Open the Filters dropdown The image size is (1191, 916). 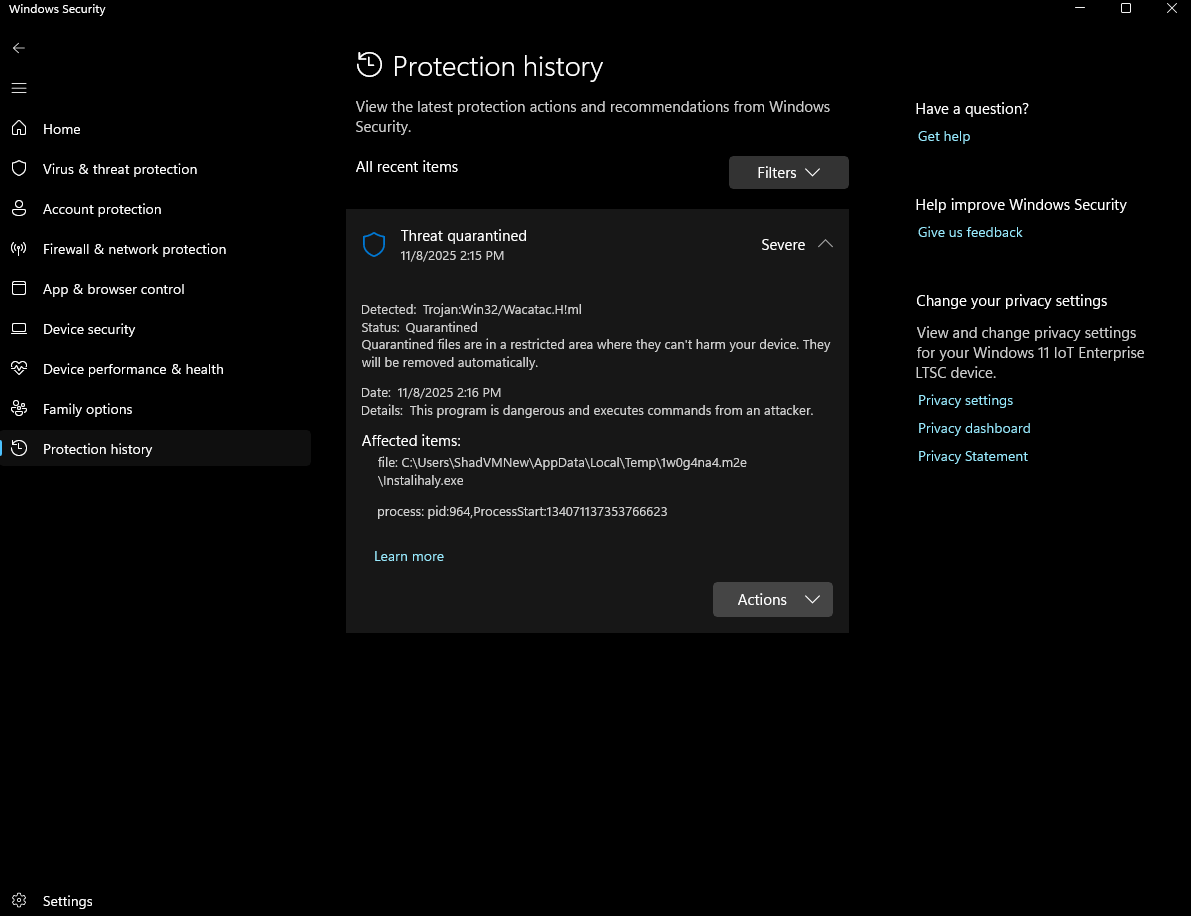coord(788,173)
